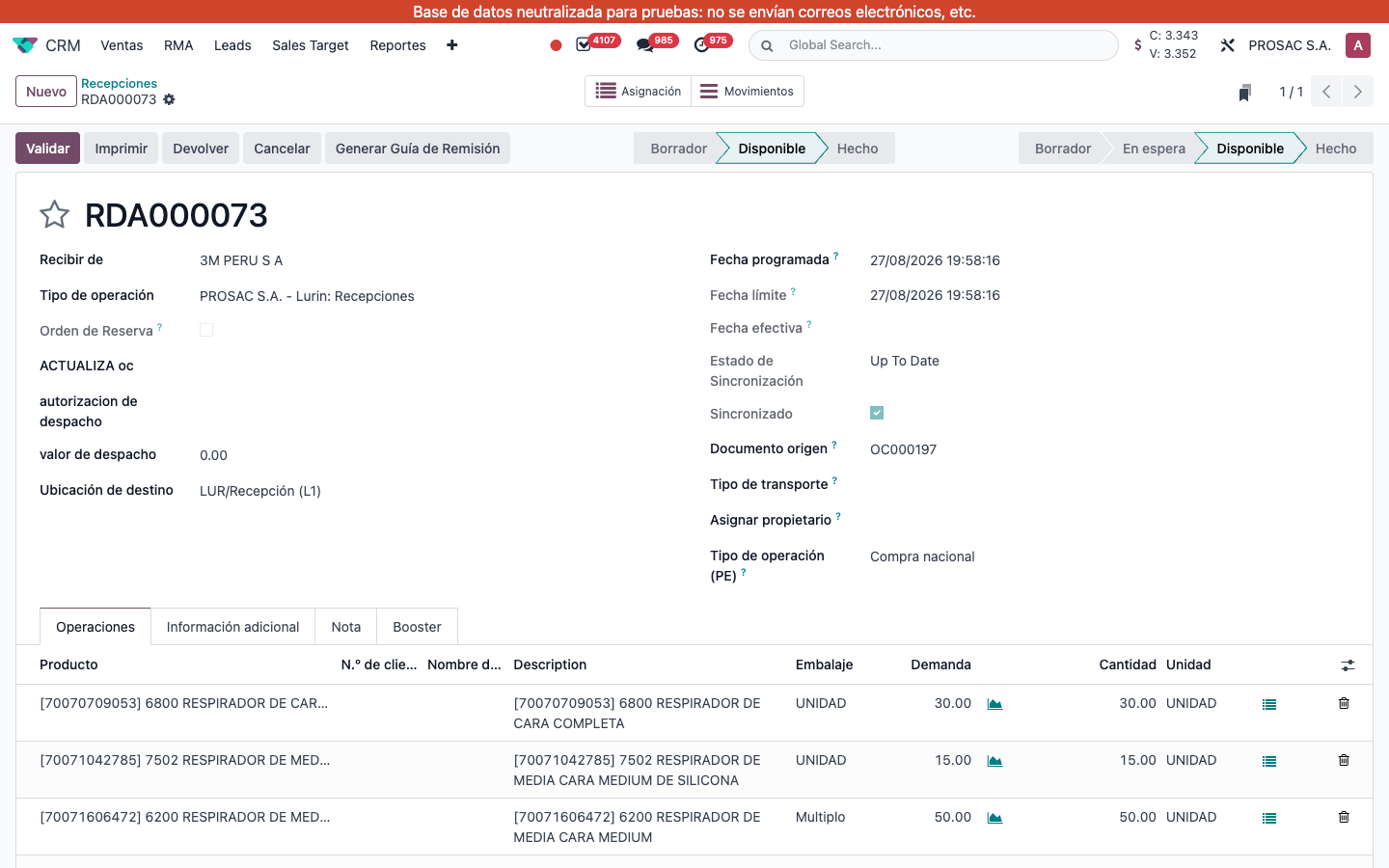
Task: Open Asignar propietario field
Action: pos(1109,520)
